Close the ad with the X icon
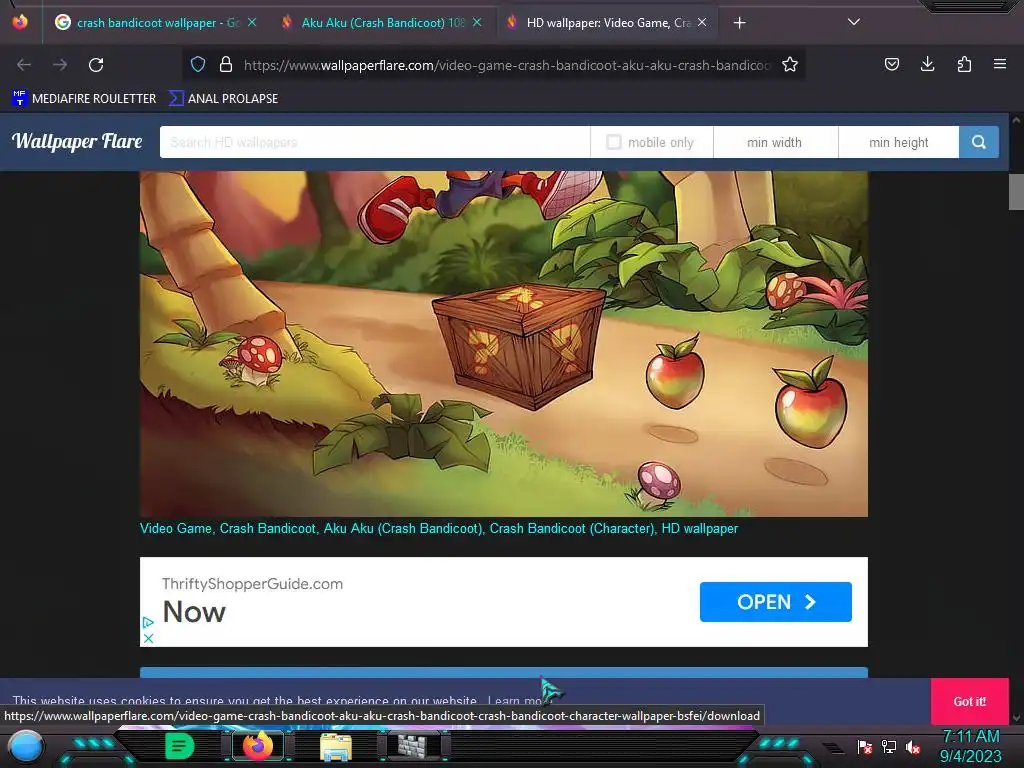 [148, 638]
